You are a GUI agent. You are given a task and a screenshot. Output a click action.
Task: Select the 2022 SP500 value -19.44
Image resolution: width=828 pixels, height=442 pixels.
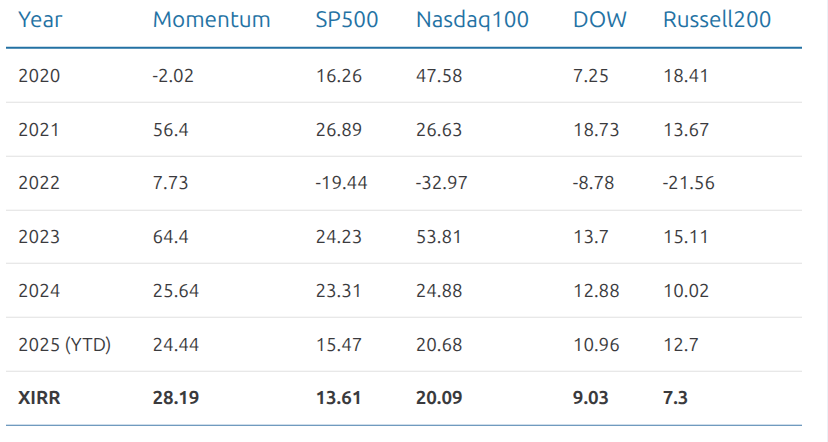point(341,183)
